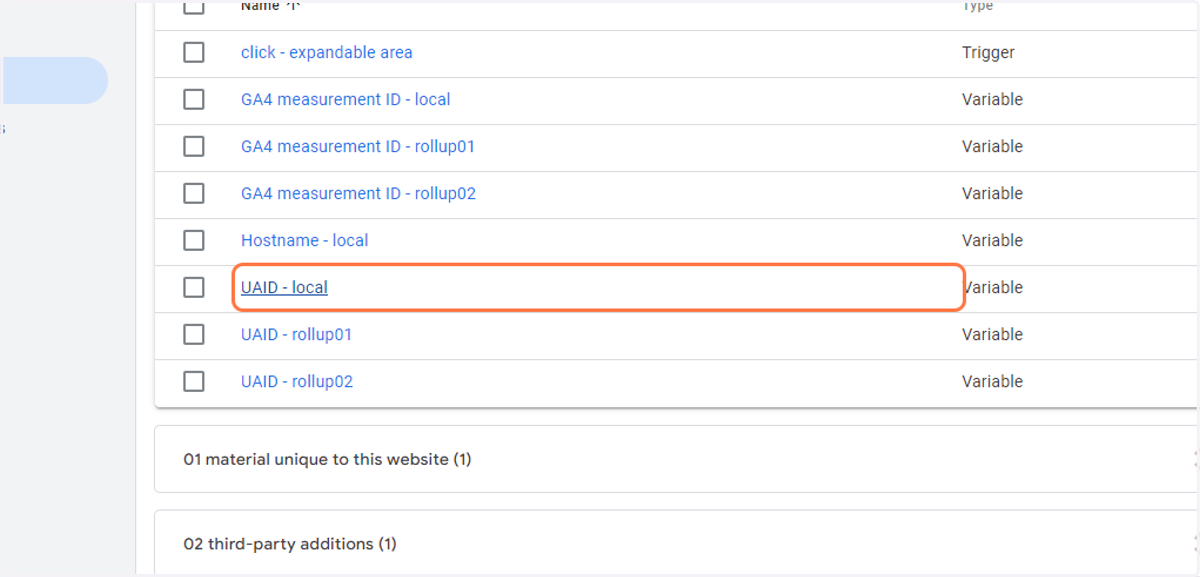This screenshot has height=577, width=1200.
Task: Open 'GA4 measurement ID - local' variable
Action: [345, 99]
